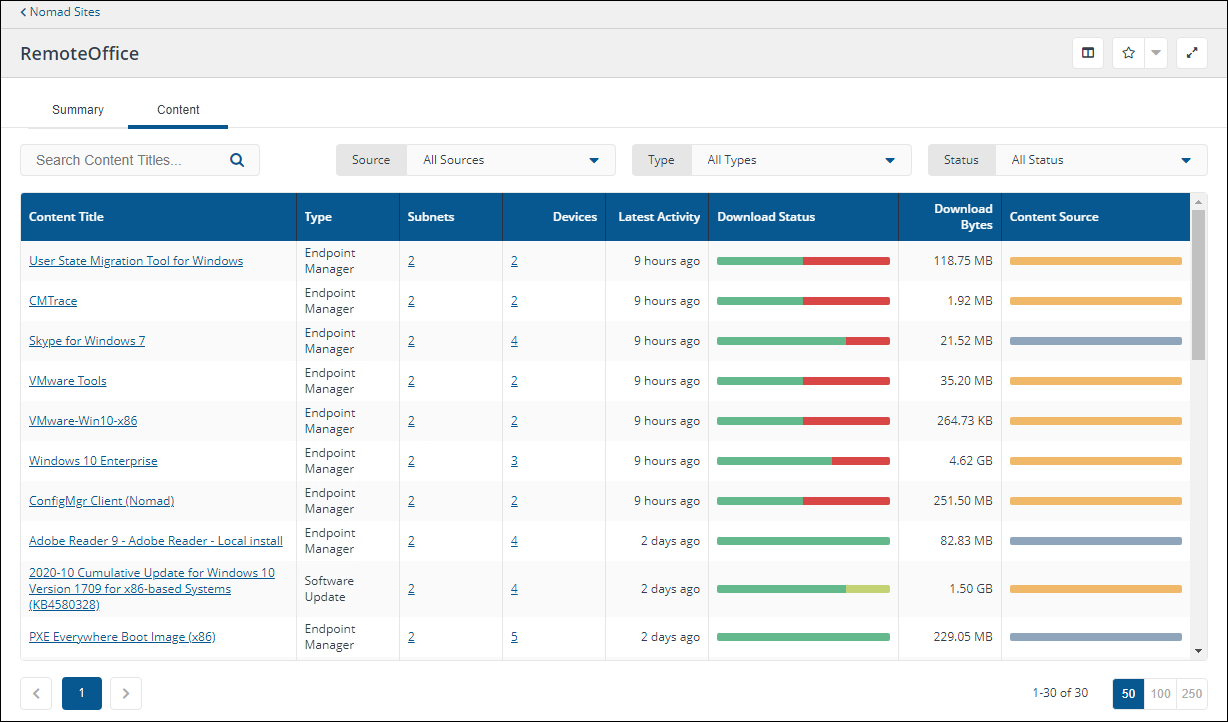1228x722 pixels.
Task: Click Skype for Windows 7 download status bar
Action: pyautogui.click(x=803, y=341)
